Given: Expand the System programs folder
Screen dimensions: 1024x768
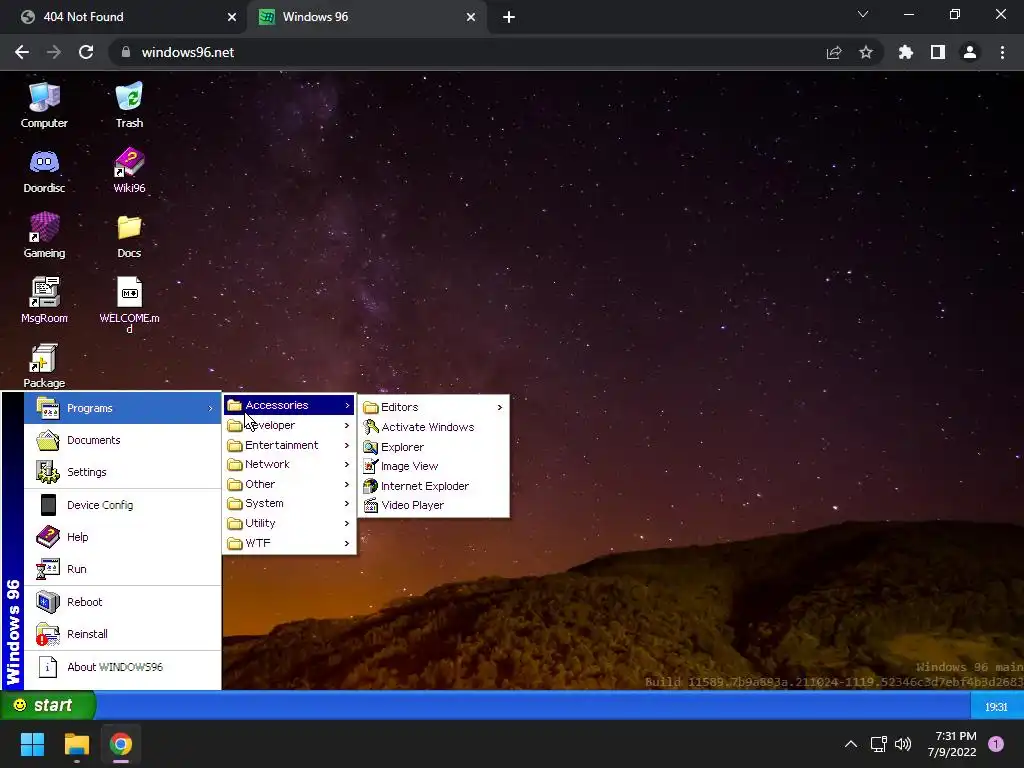Looking at the screenshot, I should (289, 504).
